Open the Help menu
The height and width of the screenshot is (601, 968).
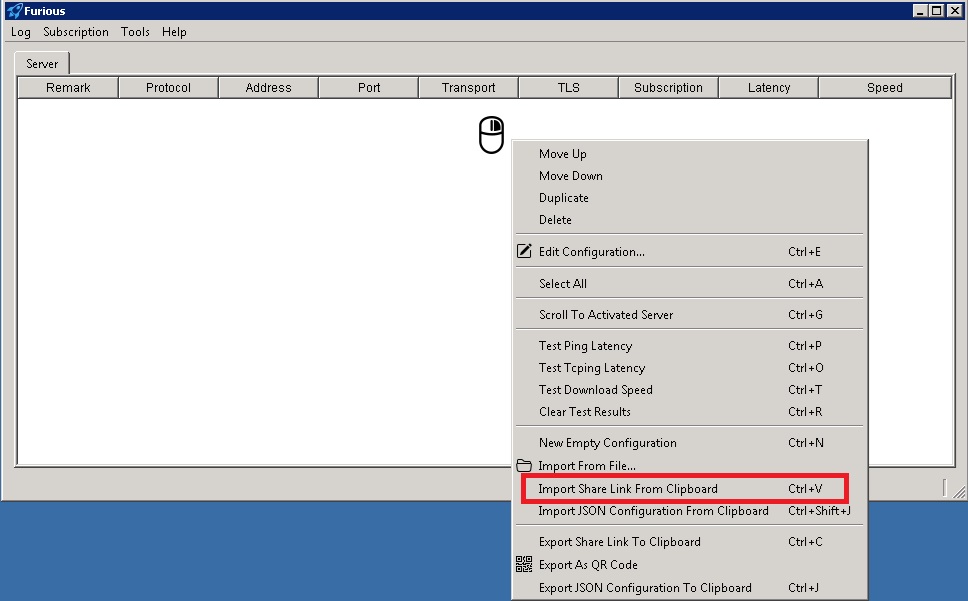(174, 32)
